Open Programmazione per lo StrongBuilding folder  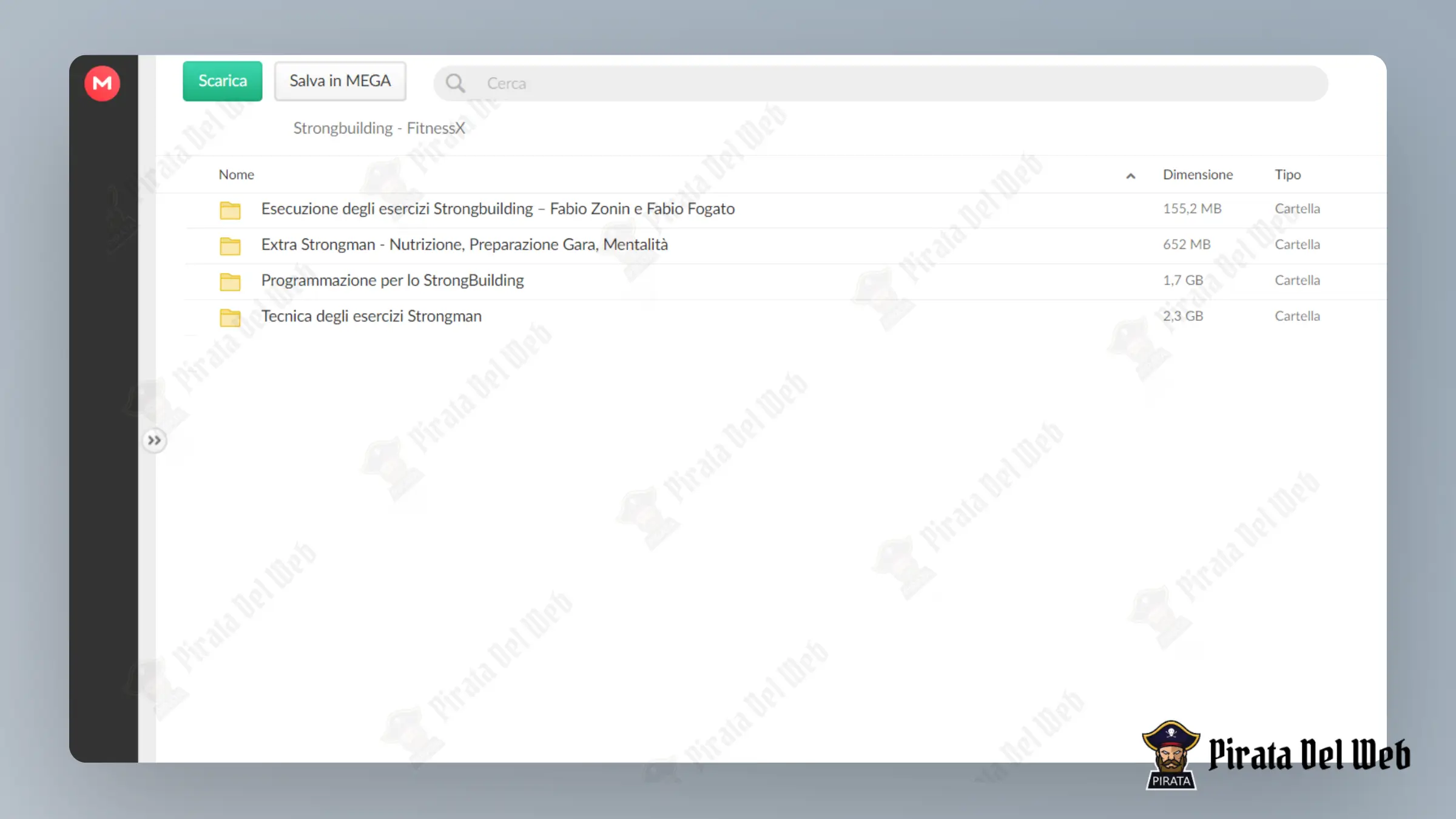tap(393, 280)
